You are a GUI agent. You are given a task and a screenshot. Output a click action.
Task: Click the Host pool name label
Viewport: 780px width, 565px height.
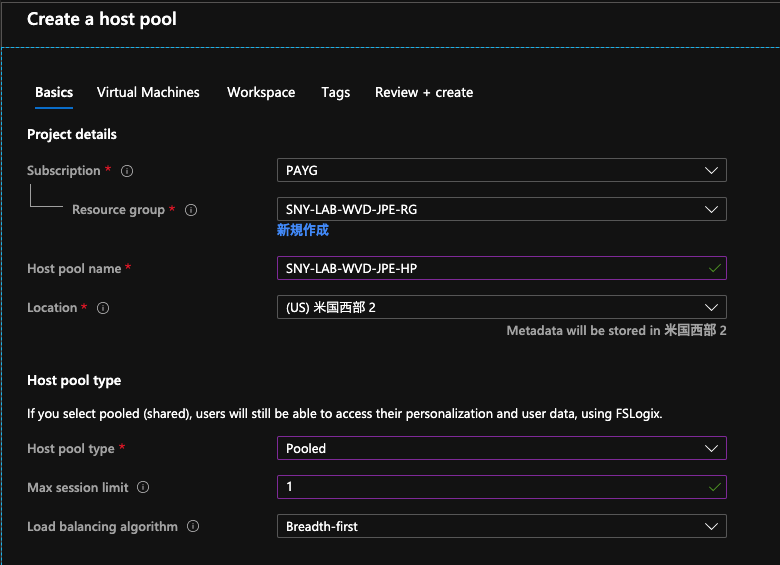point(74,269)
